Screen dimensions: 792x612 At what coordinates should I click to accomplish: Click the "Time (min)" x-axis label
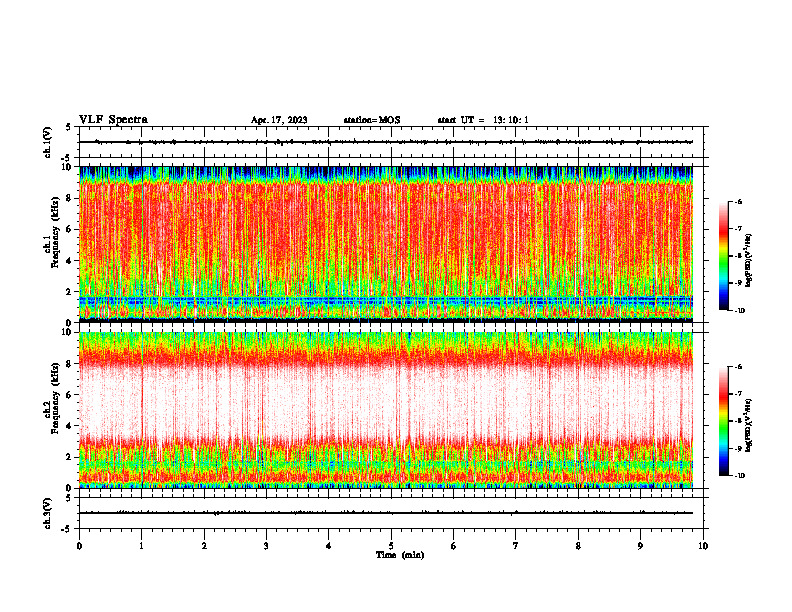400,555
